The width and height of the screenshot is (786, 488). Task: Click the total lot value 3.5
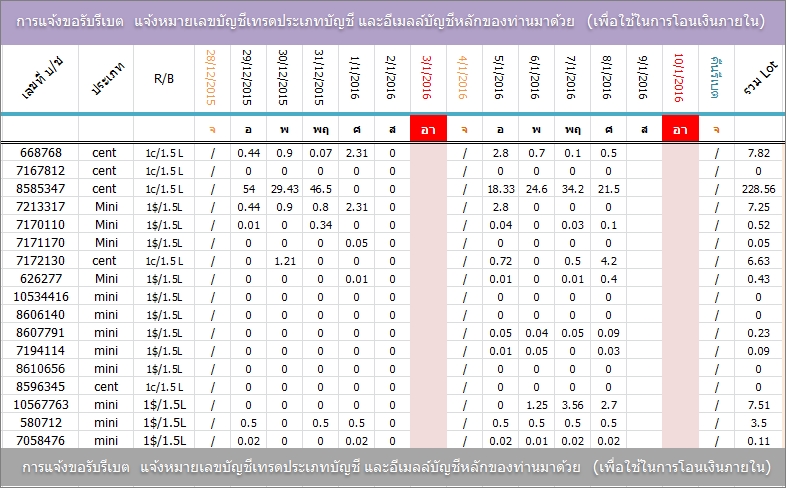click(x=758, y=423)
